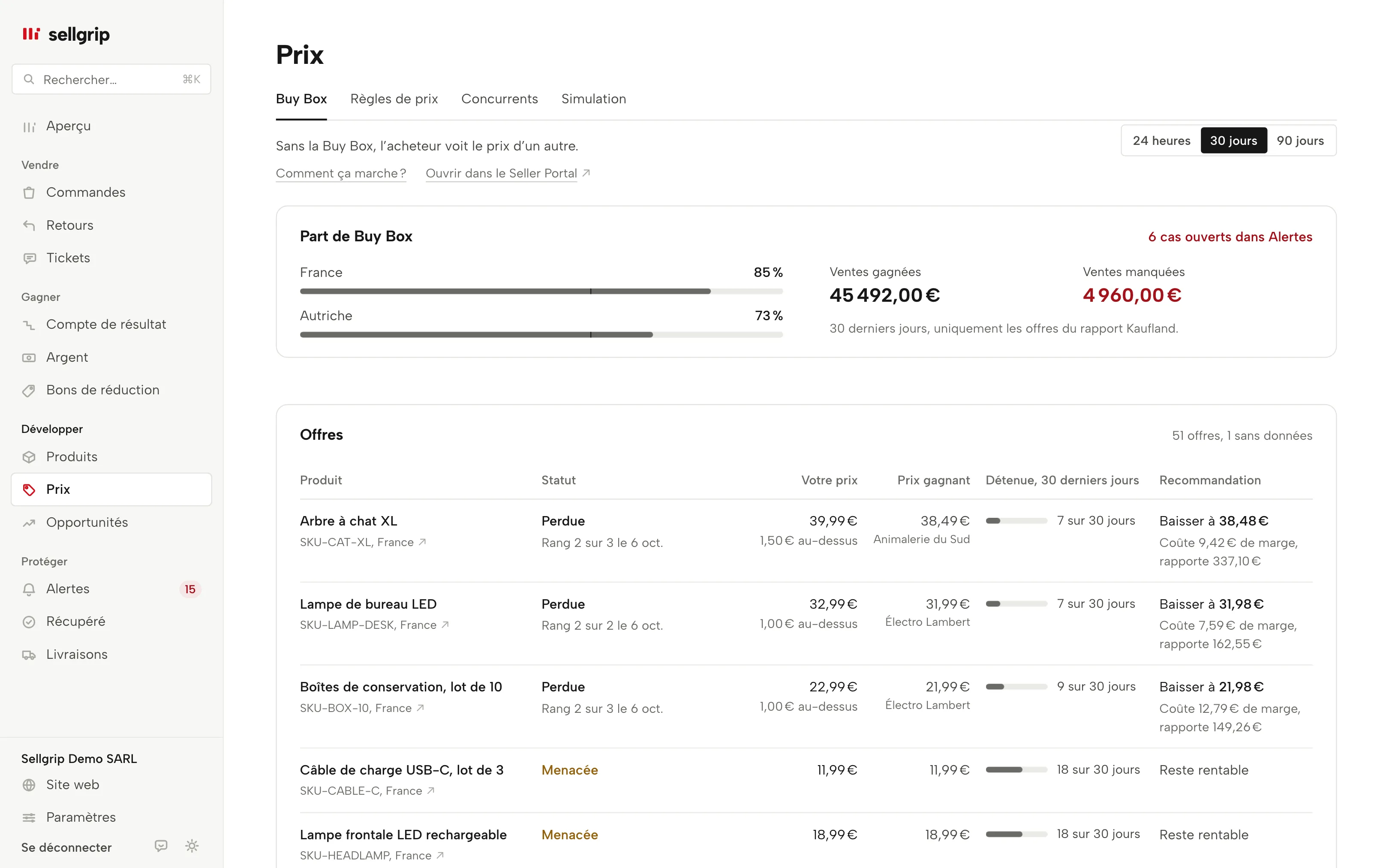Open Lampe frontale LED rechargeable product

click(403, 835)
